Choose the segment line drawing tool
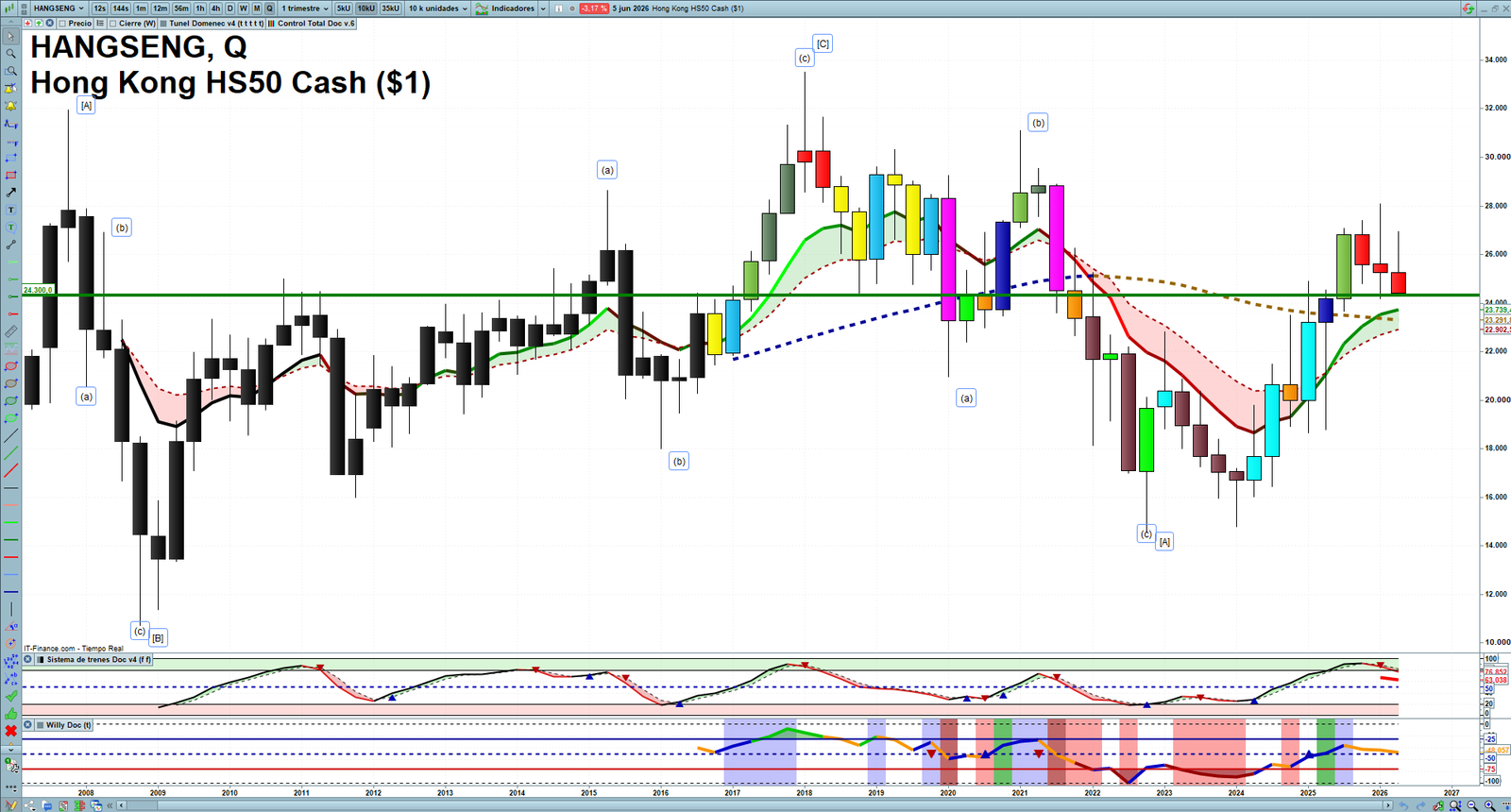This screenshot has height=812, width=1511. pyautogui.click(x=11, y=245)
